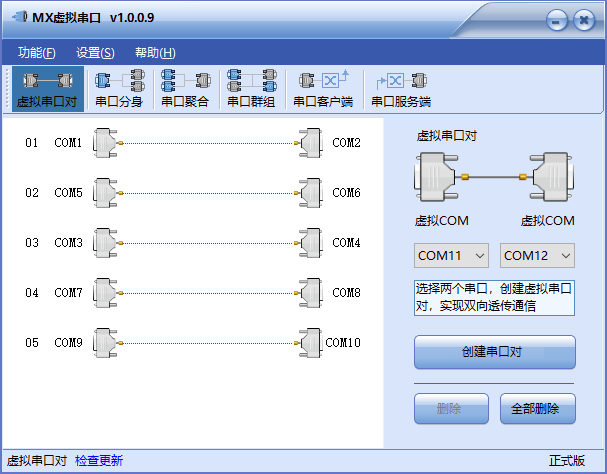This screenshot has height=474, width=607.
Task: Switch to 串口分身 mode
Action: click(x=120, y=89)
